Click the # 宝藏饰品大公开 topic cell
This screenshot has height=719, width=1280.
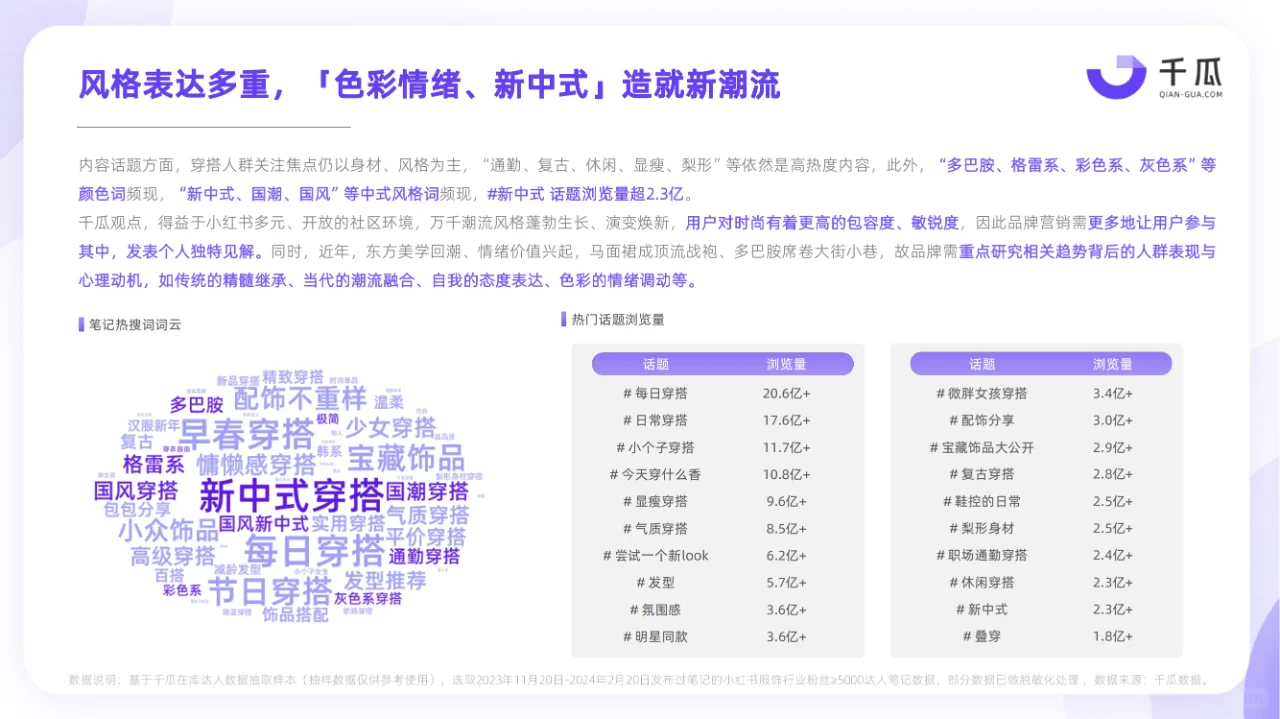coord(981,447)
